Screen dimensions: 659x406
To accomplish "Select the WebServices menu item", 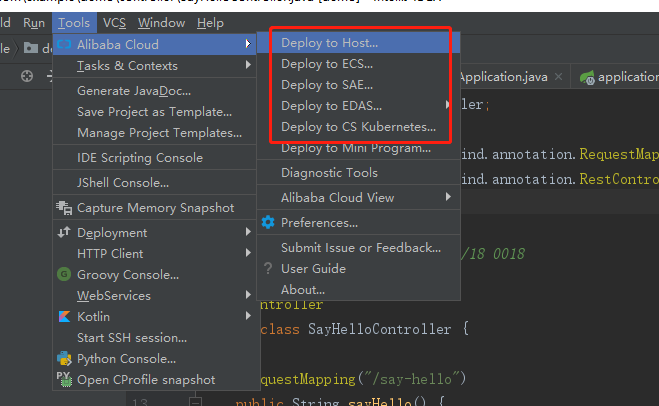I will point(155,295).
